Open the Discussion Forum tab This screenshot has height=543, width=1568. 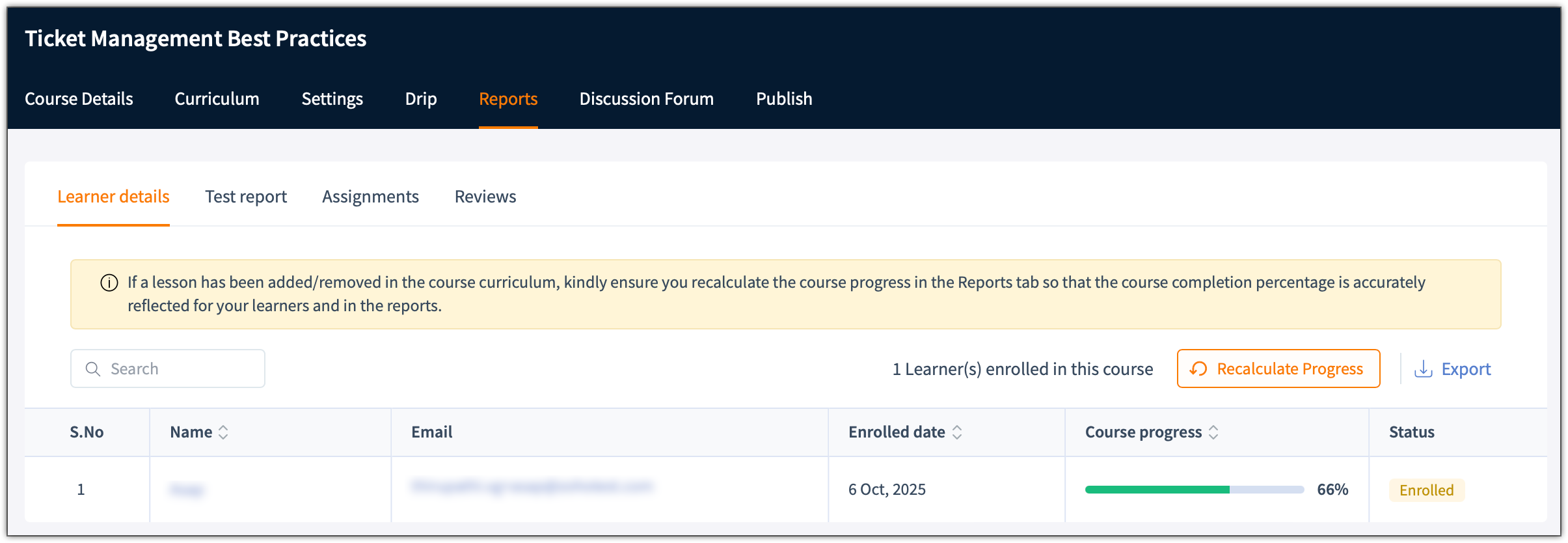[x=646, y=99]
